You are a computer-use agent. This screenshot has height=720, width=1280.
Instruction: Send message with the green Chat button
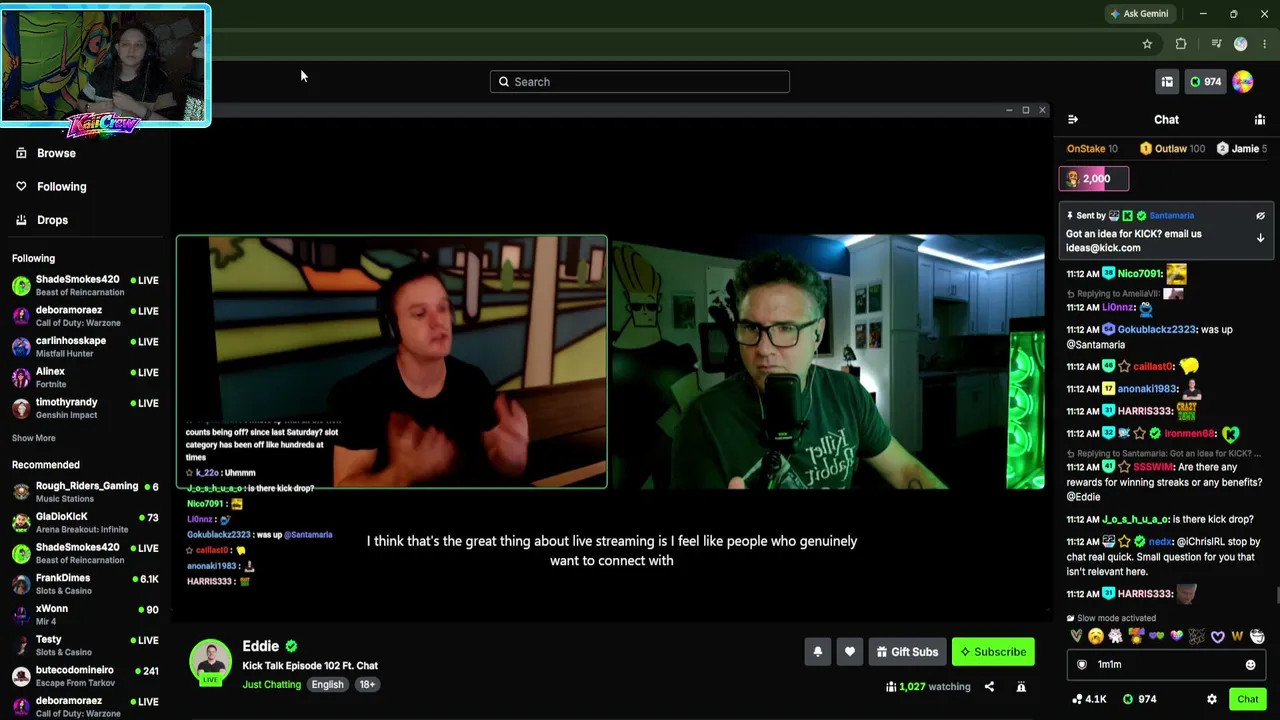click(1247, 700)
